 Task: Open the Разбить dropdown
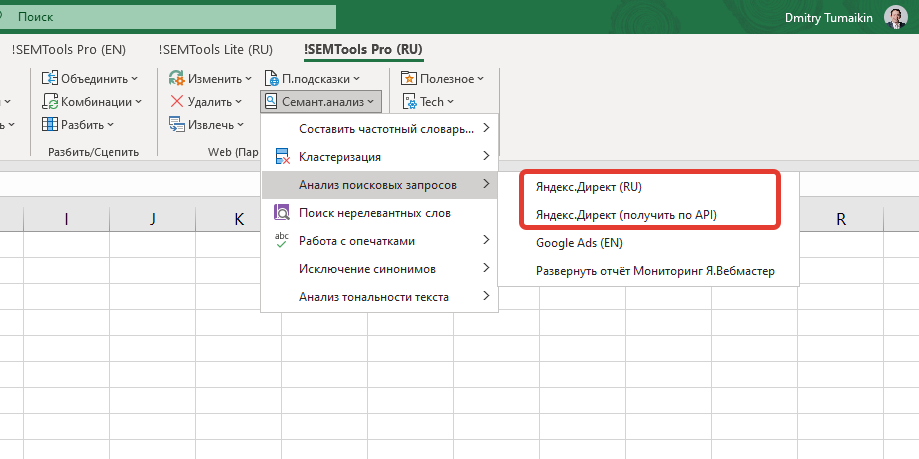tap(110, 124)
